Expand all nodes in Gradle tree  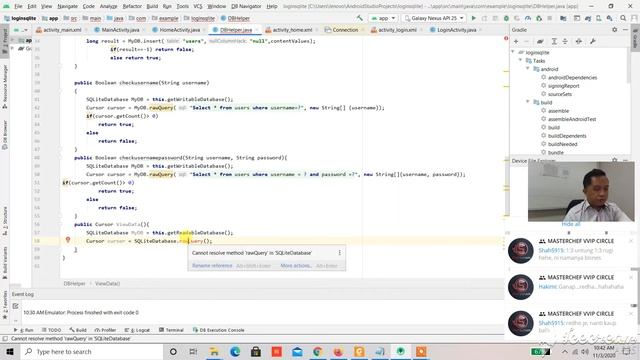(554, 41)
